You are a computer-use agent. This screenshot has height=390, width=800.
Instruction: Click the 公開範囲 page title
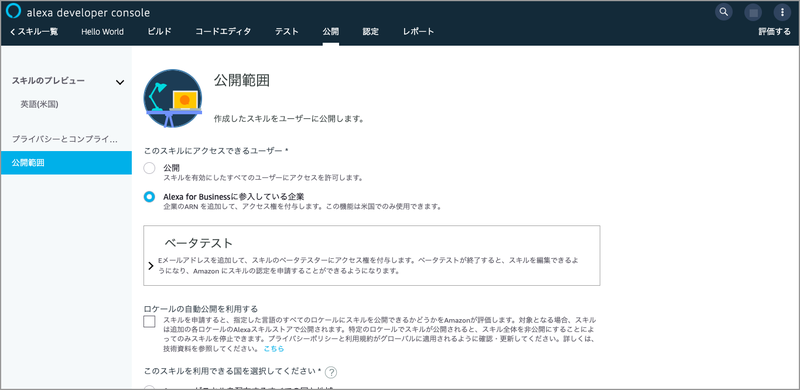click(242, 81)
